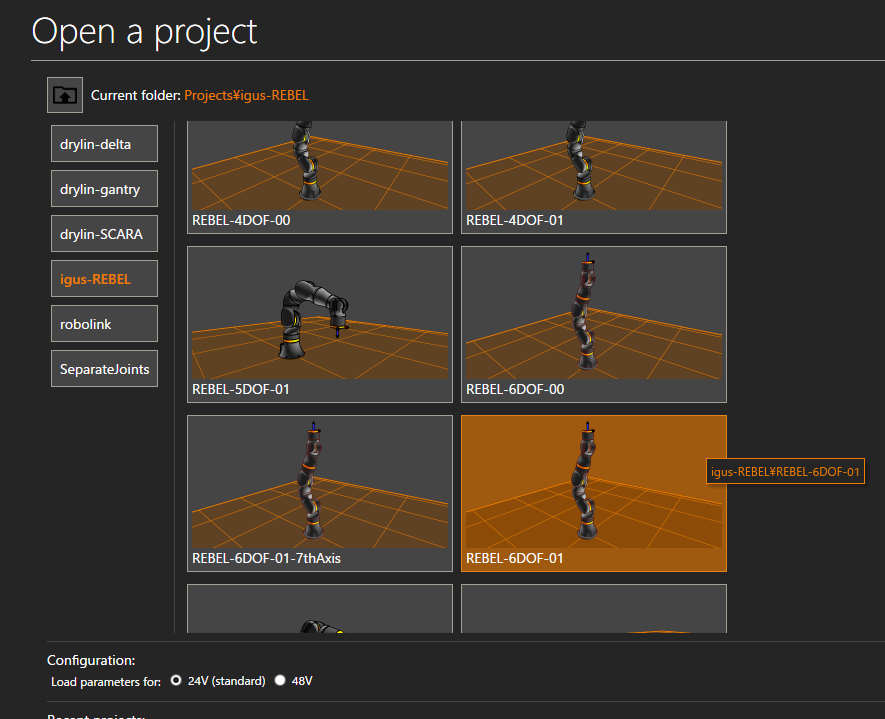Select the igus-REBEL folder

tap(104, 279)
